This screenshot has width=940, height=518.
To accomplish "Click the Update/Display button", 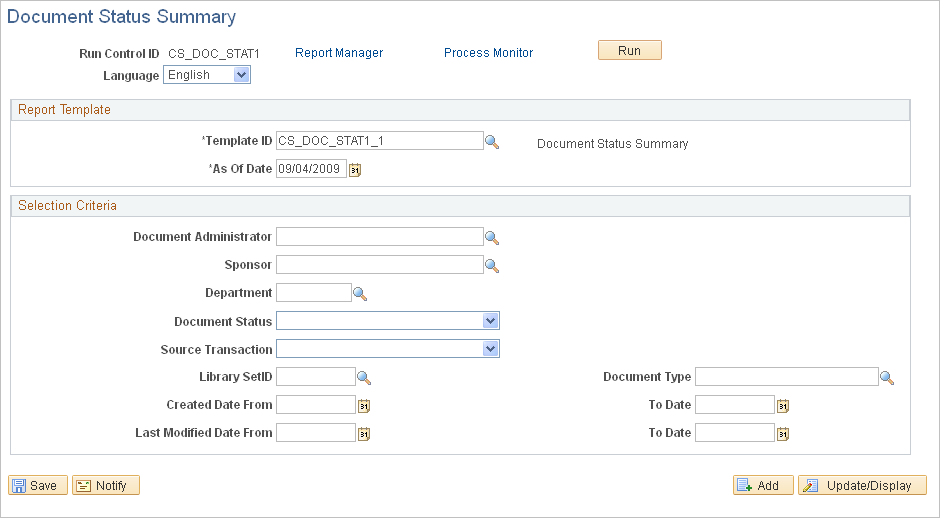I will (x=862, y=485).
